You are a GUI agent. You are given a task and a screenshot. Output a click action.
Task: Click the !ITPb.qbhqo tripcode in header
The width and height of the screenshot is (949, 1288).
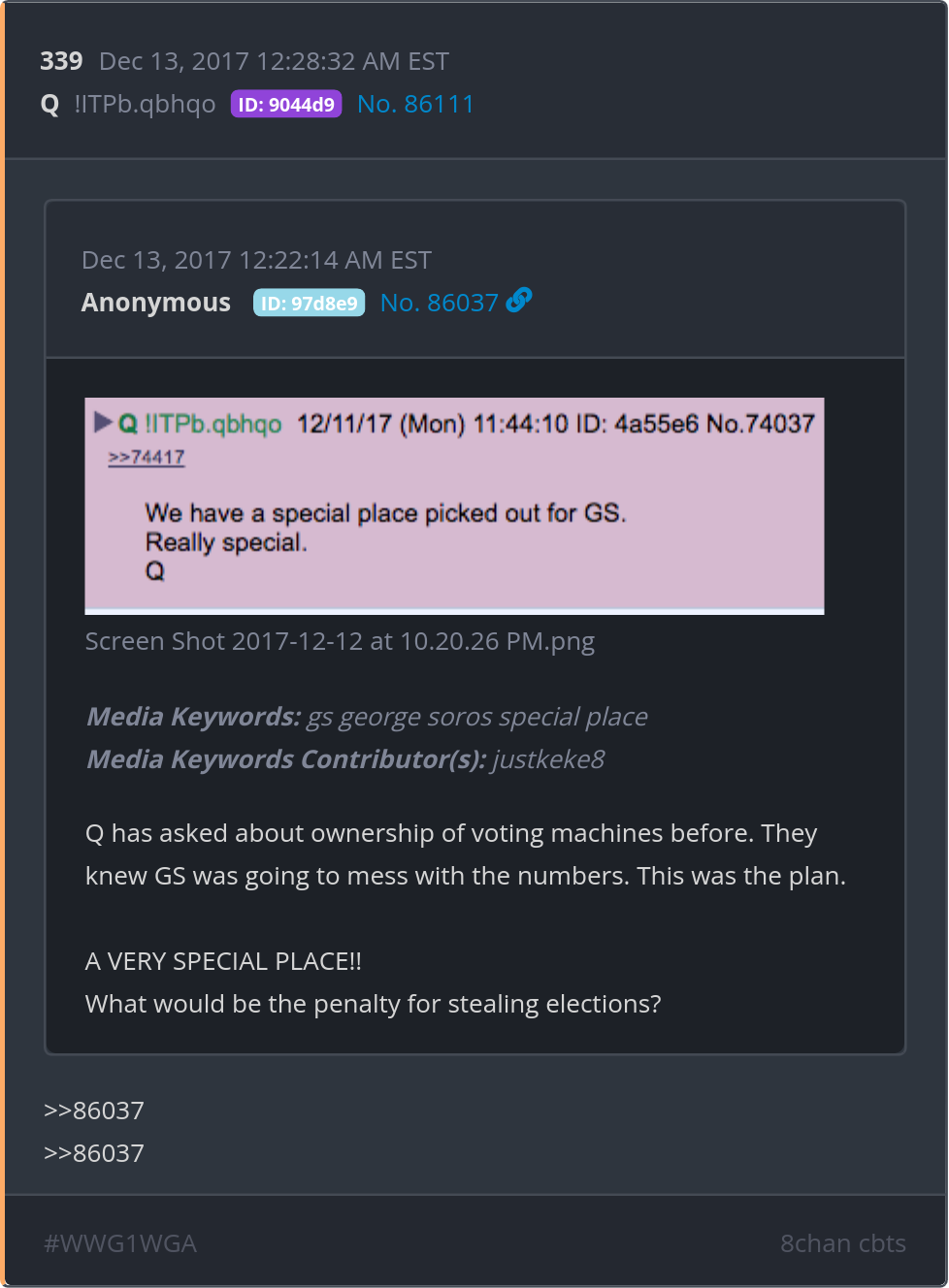click(x=145, y=105)
